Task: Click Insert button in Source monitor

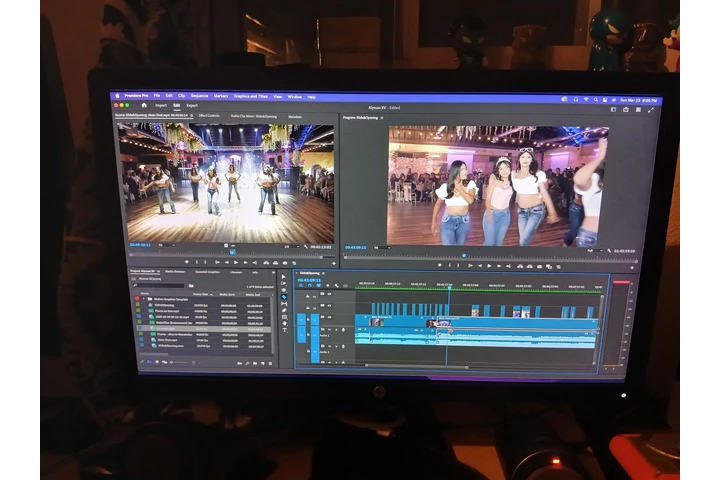Action: click(266, 263)
